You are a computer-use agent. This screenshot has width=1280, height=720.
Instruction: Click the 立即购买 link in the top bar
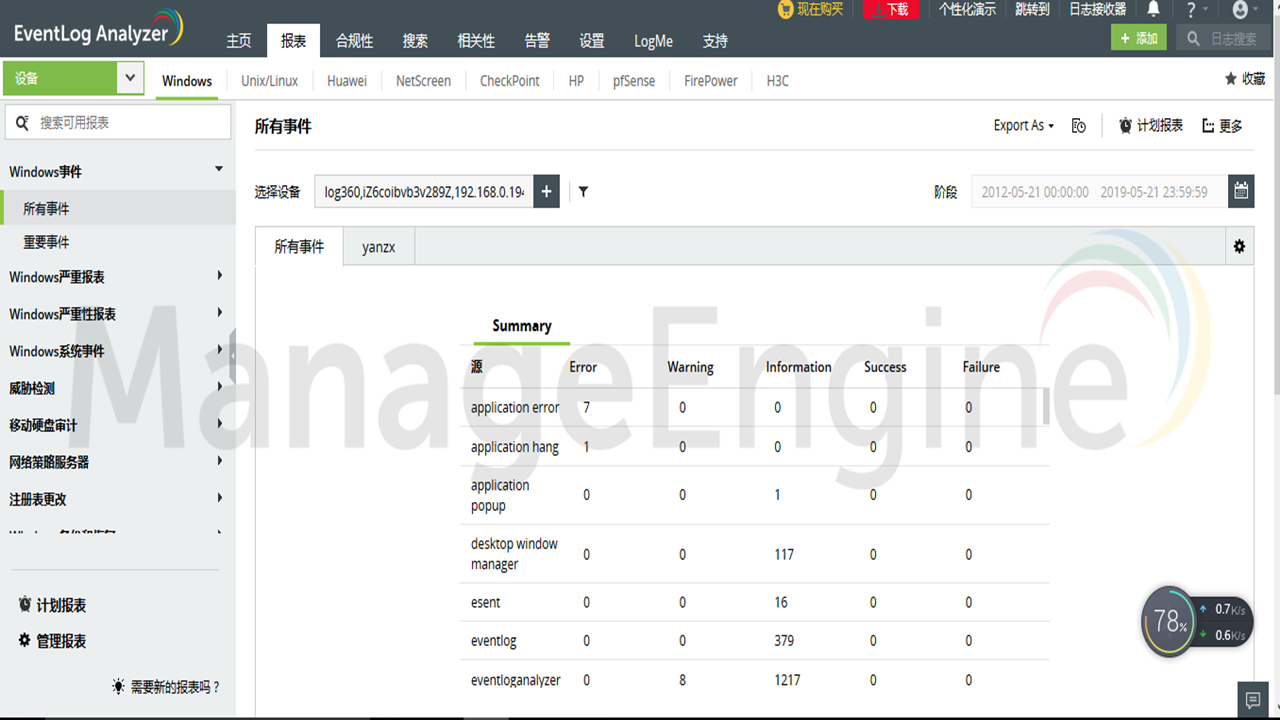[x=820, y=10]
